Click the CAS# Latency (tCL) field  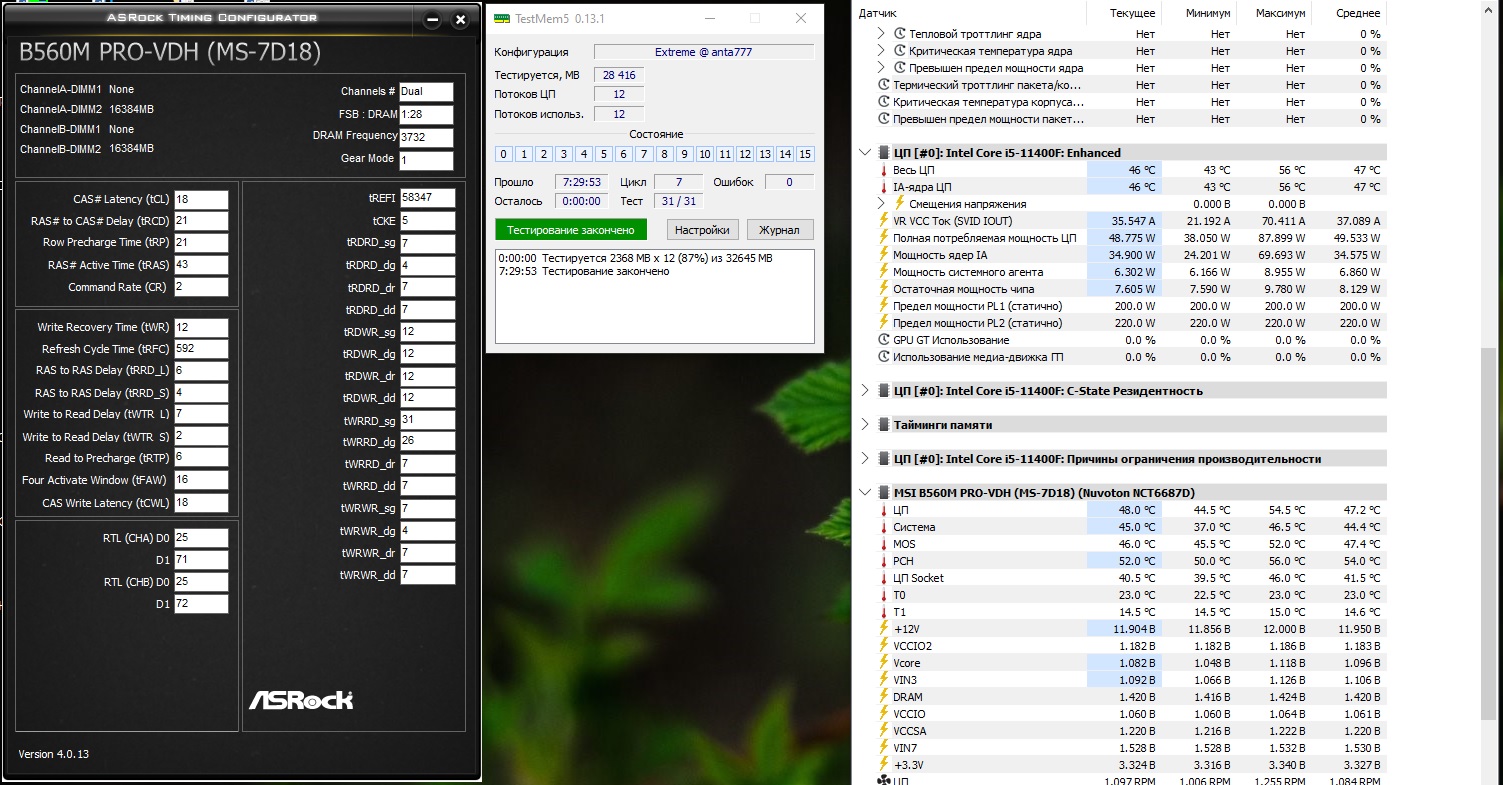point(201,199)
